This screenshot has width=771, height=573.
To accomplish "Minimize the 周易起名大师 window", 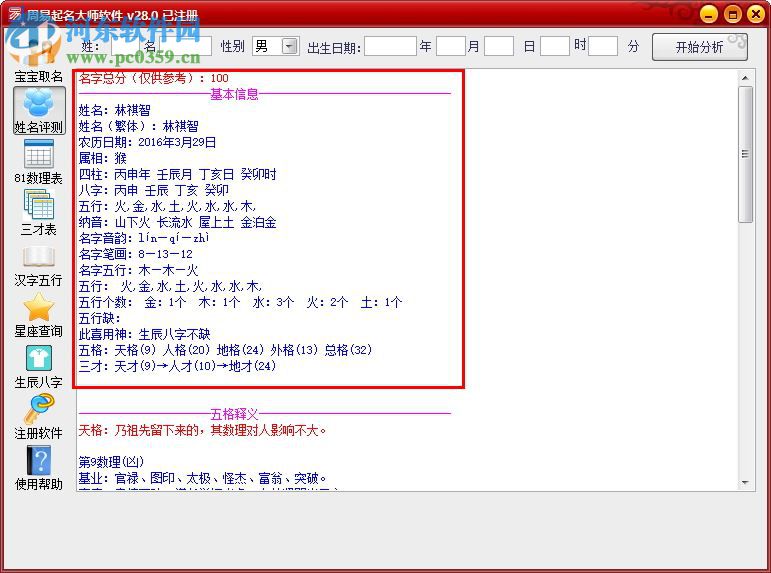I will pos(709,14).
